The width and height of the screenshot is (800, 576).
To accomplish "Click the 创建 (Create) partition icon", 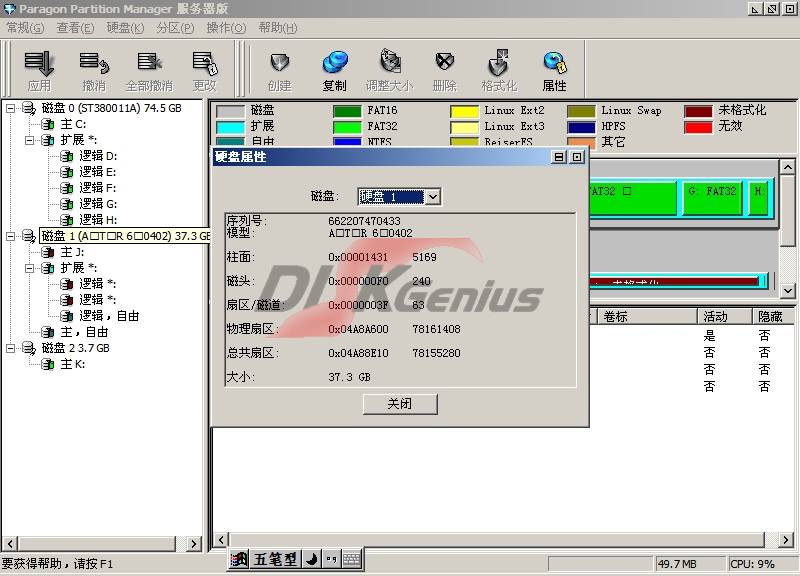I will [280, 64].
